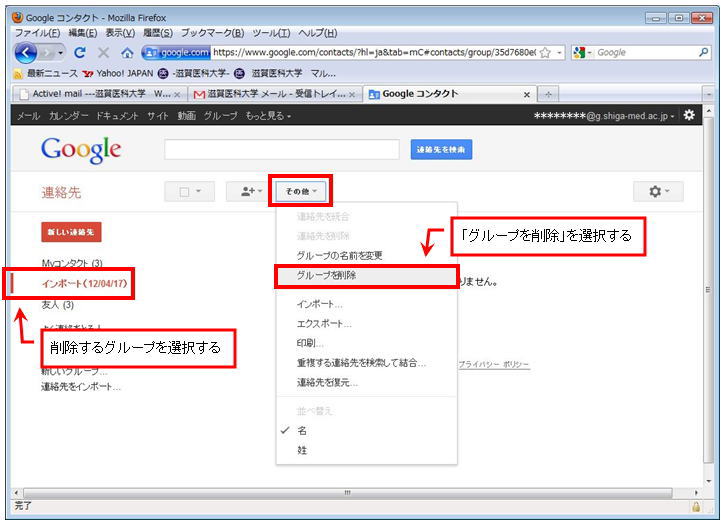Select the インポート(12/04/17) group

(84, 284)
